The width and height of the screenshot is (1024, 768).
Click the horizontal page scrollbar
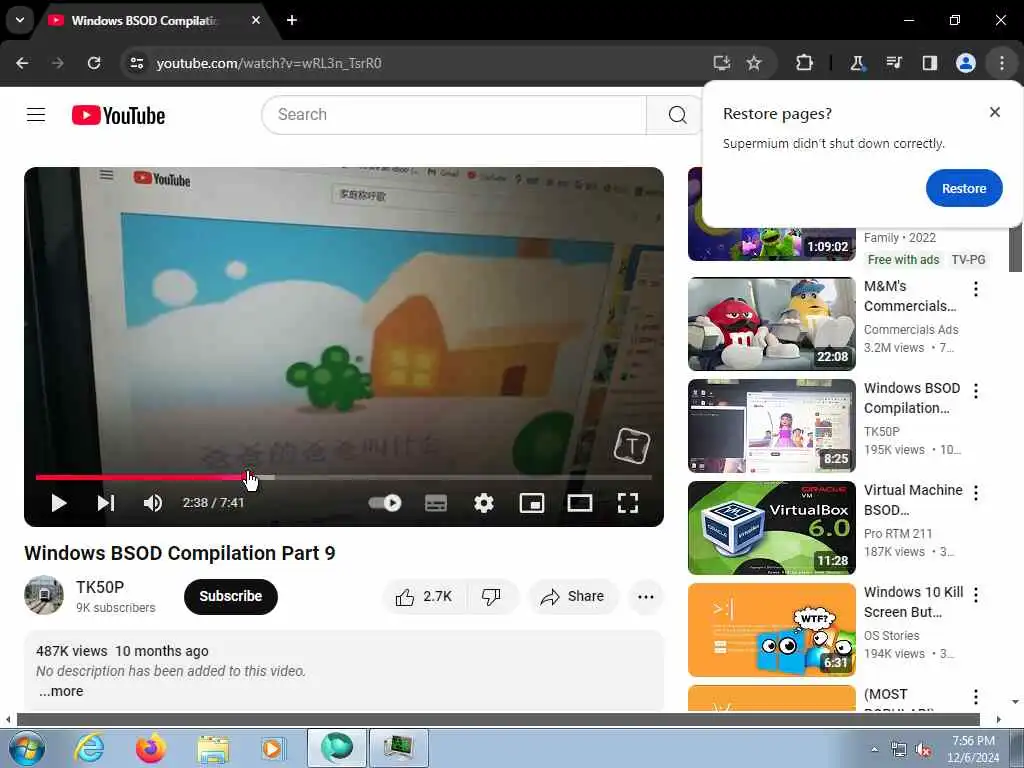click(498, 719)
